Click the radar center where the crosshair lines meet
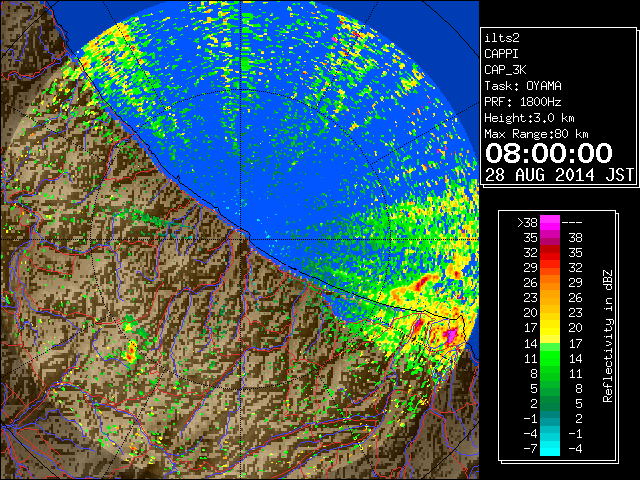 point(242,240)
